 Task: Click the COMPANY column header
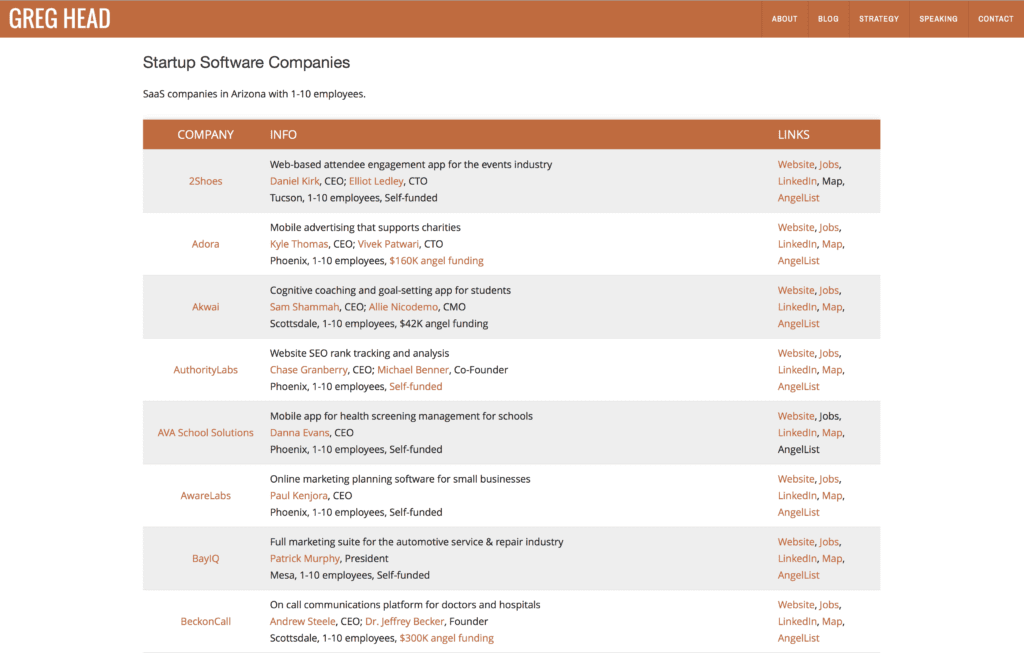(206, 135)
